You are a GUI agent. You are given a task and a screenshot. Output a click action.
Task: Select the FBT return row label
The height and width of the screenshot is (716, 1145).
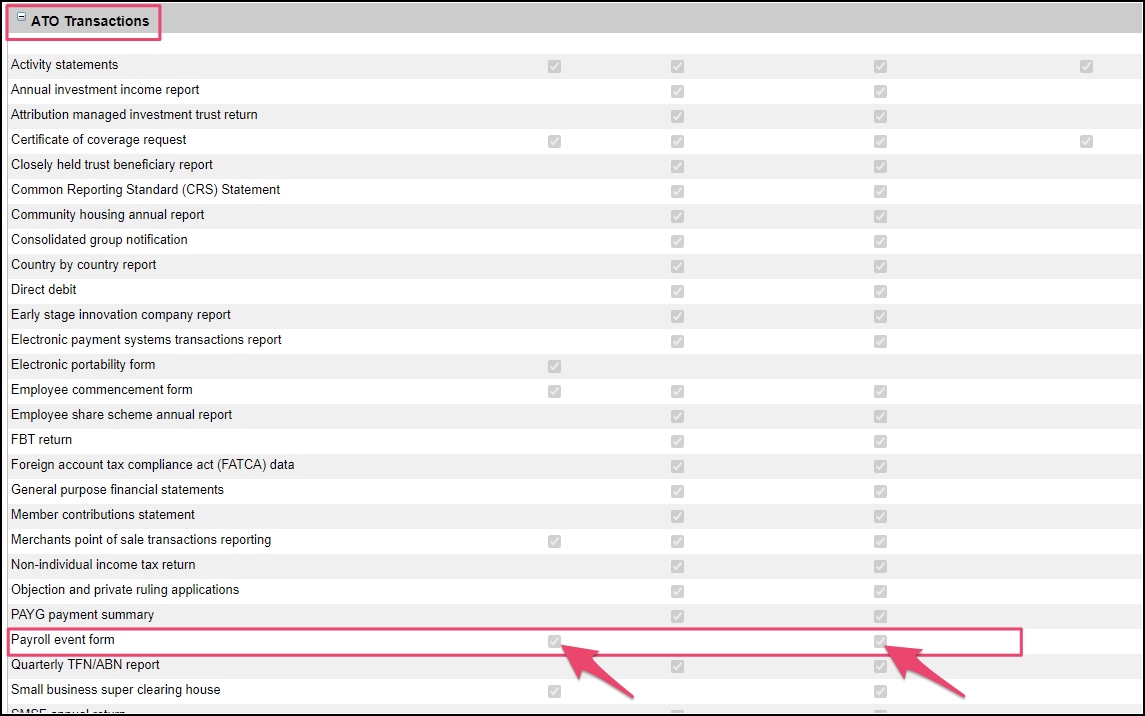tap(41, 440)
